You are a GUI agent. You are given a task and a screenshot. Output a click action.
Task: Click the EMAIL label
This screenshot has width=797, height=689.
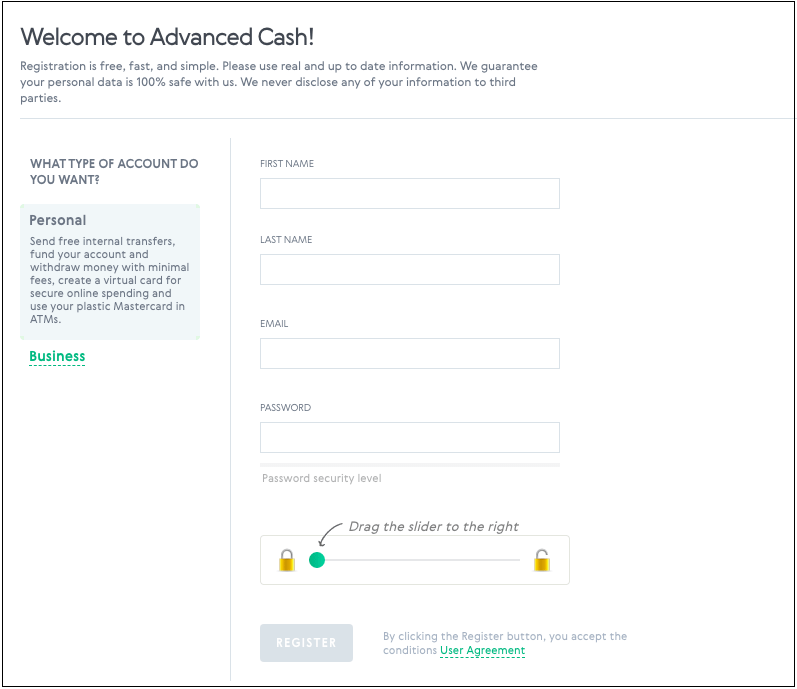(274, 324)
